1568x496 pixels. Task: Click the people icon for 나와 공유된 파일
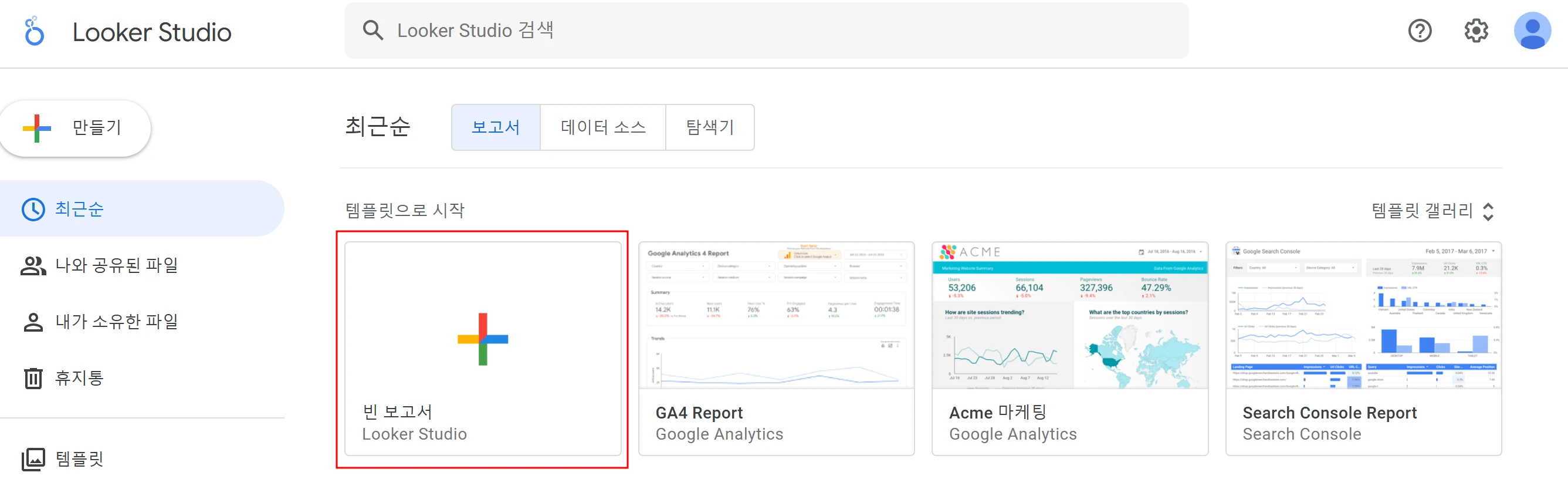[x=33, y=265]
